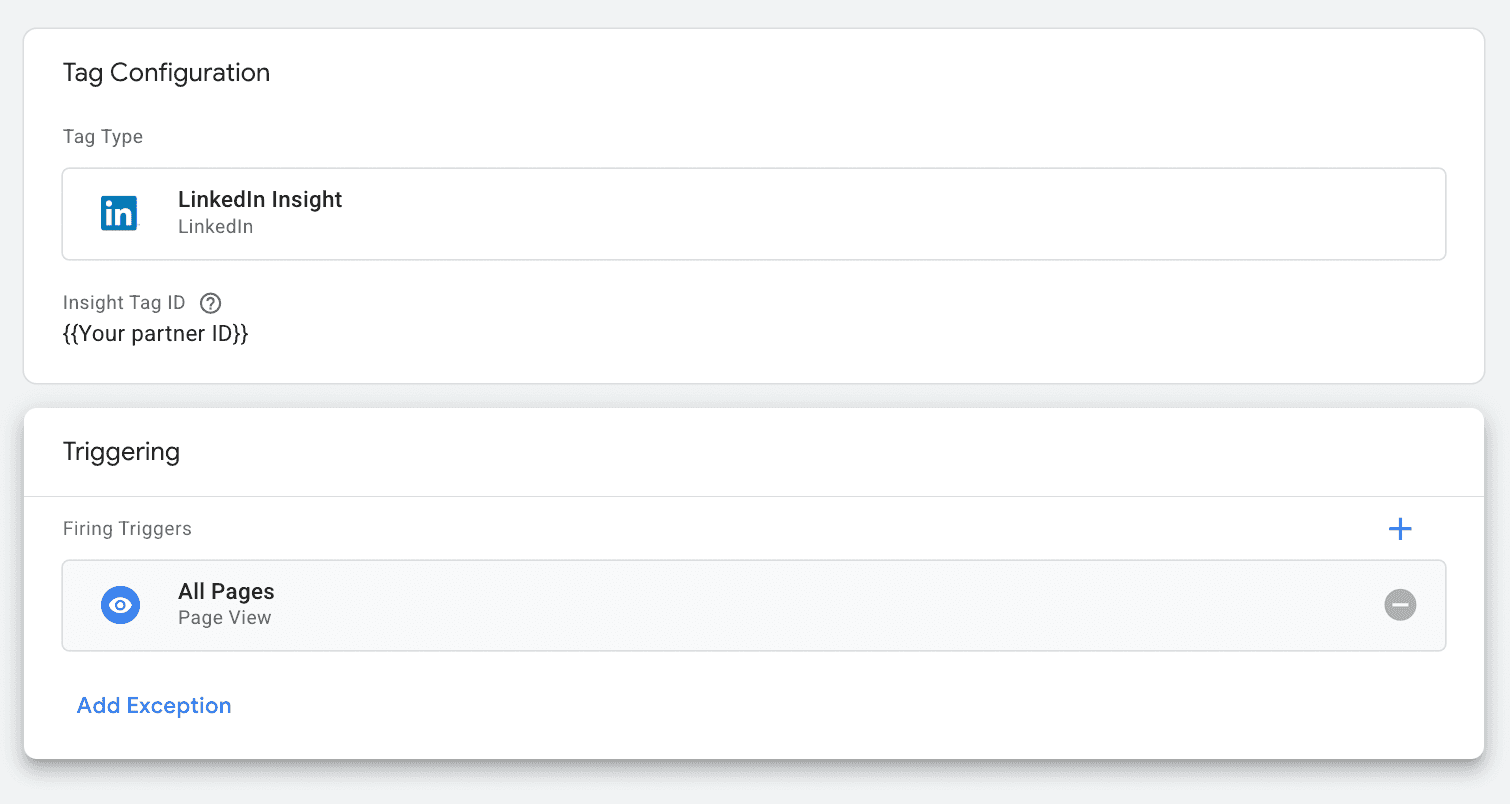Image resolution: width=1510 pixels, height=804 pixels.
Task: Open the LinkedIn Insight tag configuration
Action: tap(753, 213)
